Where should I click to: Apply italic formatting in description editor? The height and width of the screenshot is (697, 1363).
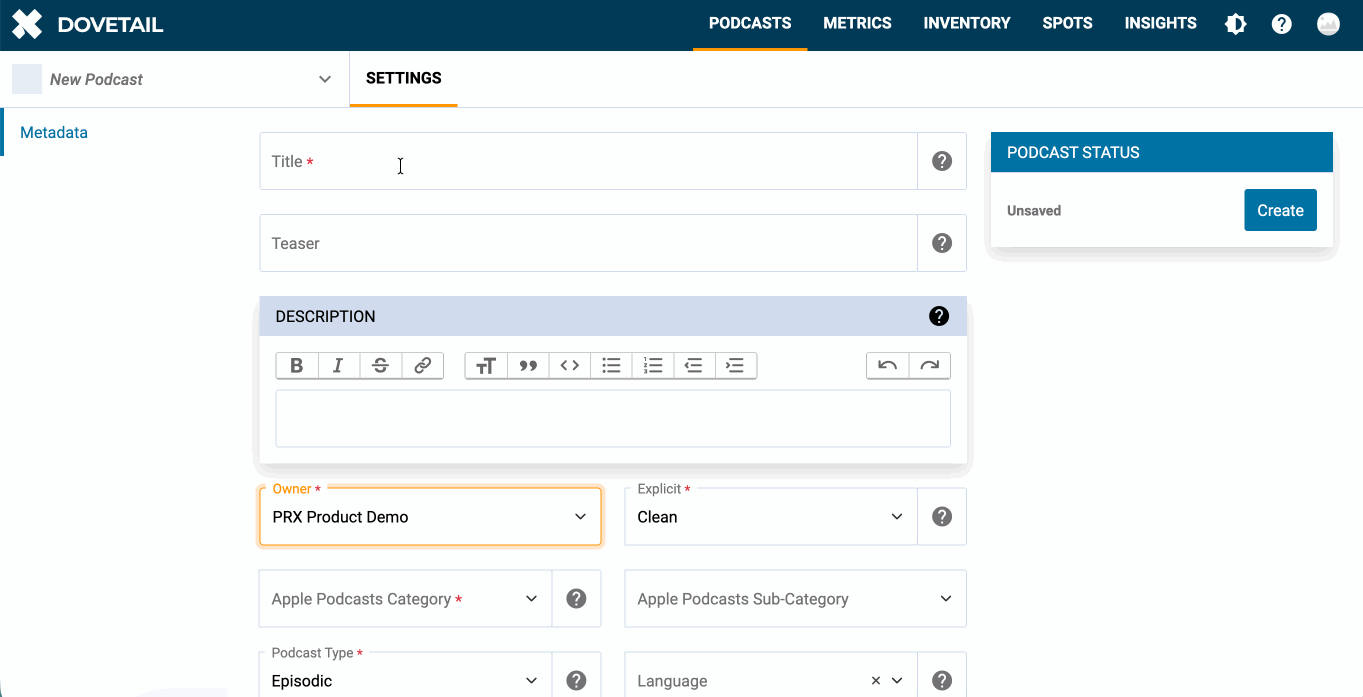pos(339,366)
